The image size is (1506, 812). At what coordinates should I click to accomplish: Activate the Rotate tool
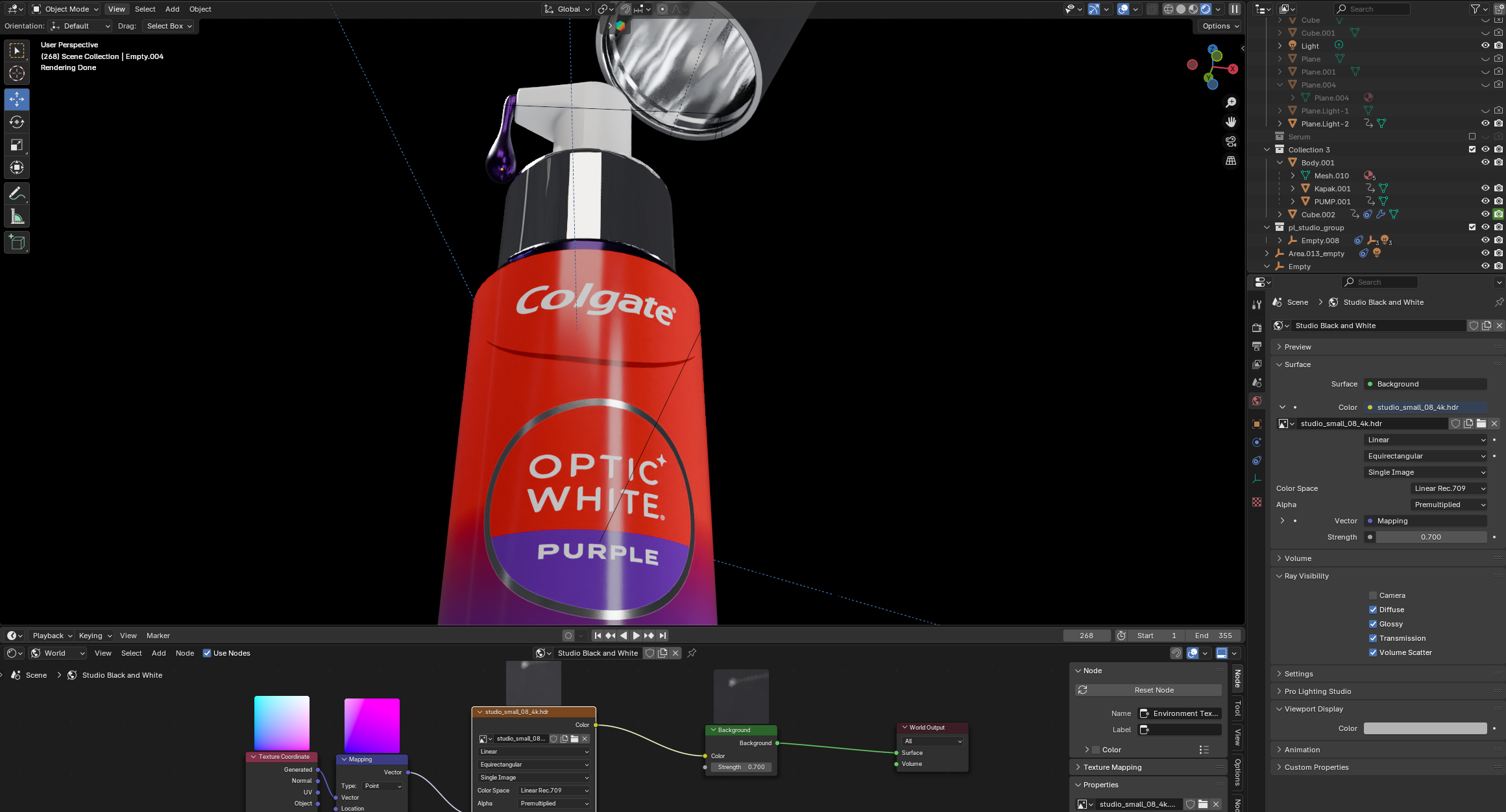[x=17, y=122]
